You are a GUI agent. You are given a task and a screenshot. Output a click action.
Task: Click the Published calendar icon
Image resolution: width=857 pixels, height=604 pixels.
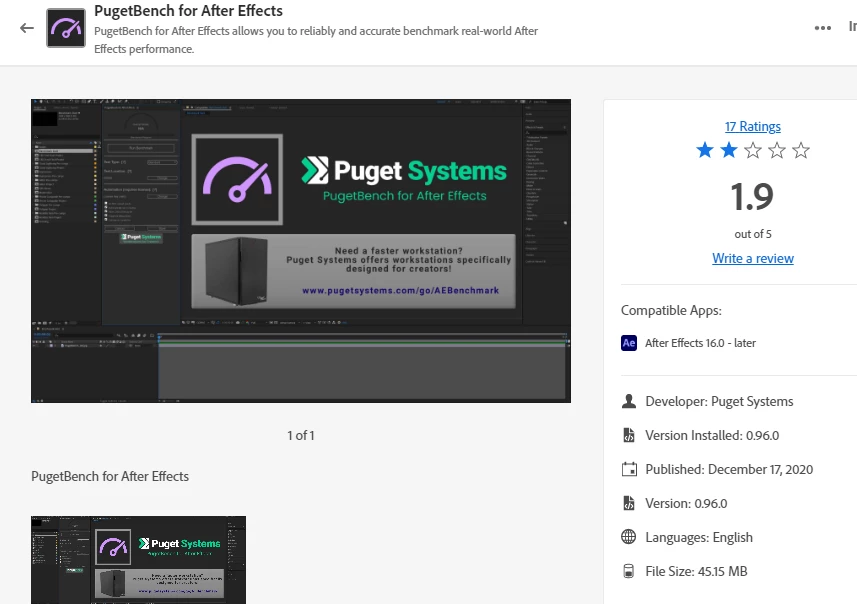tap(629, 469)
